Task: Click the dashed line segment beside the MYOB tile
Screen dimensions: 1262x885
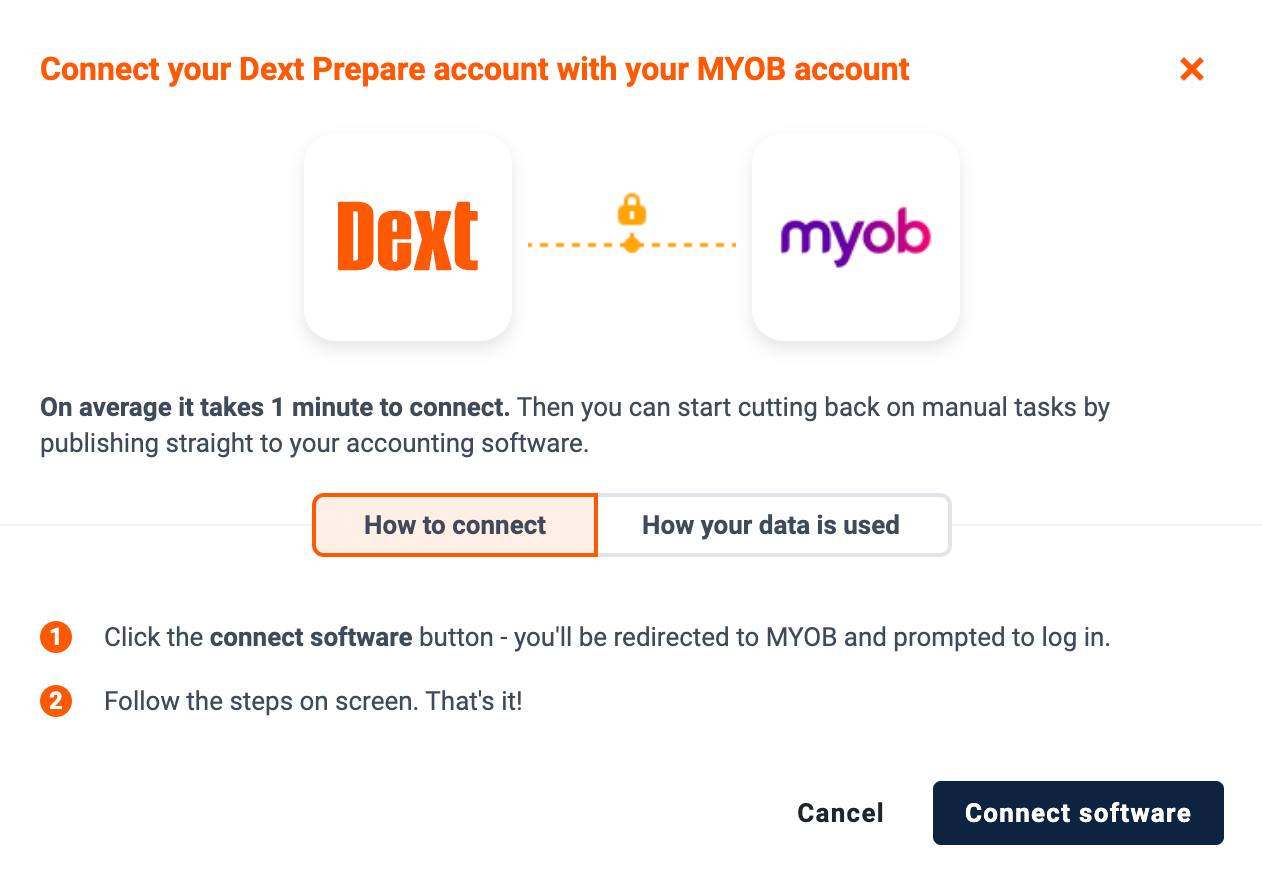Action: tap(691, 244)
